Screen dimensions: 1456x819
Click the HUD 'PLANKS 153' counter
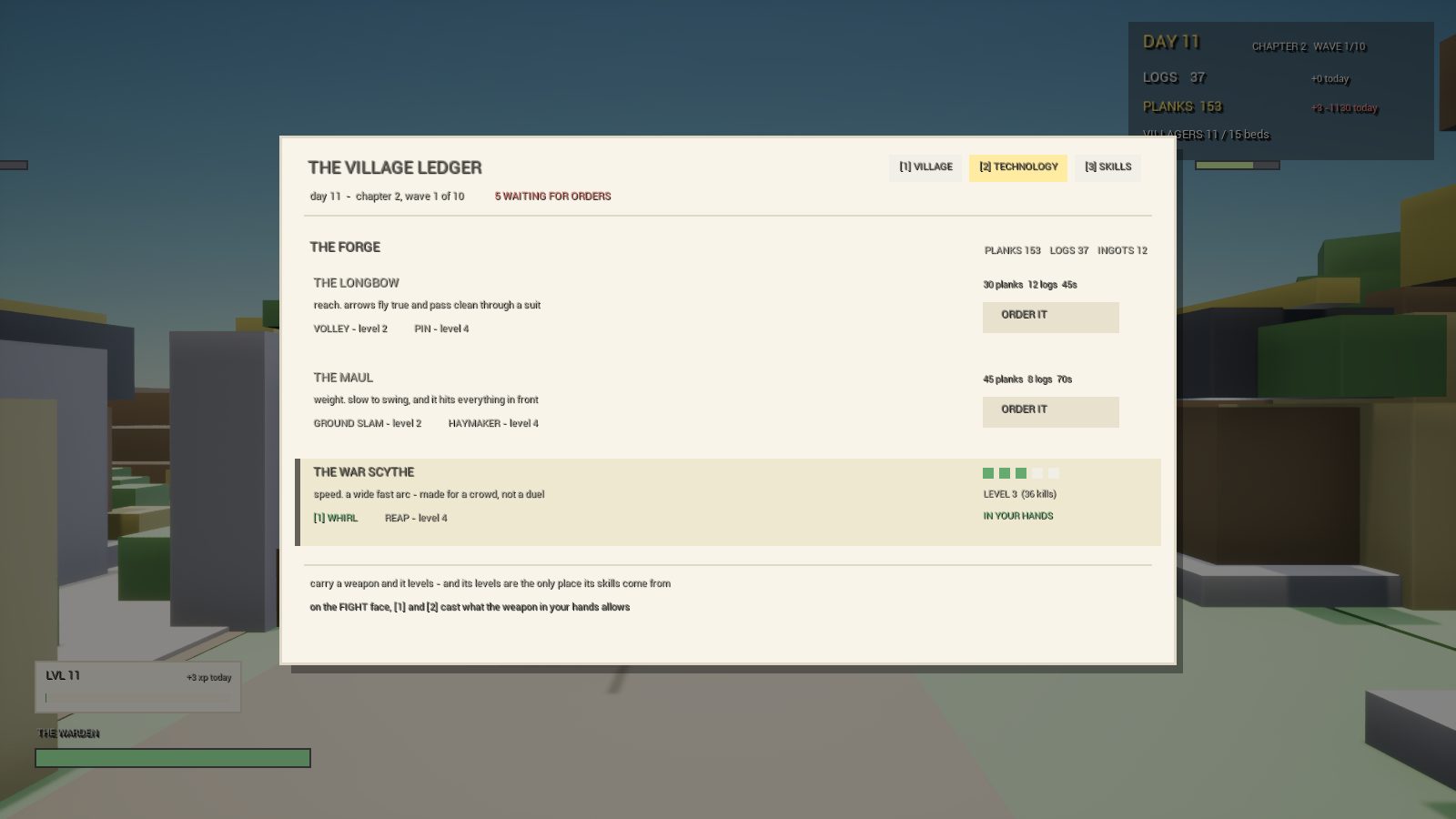[1182, 107]
